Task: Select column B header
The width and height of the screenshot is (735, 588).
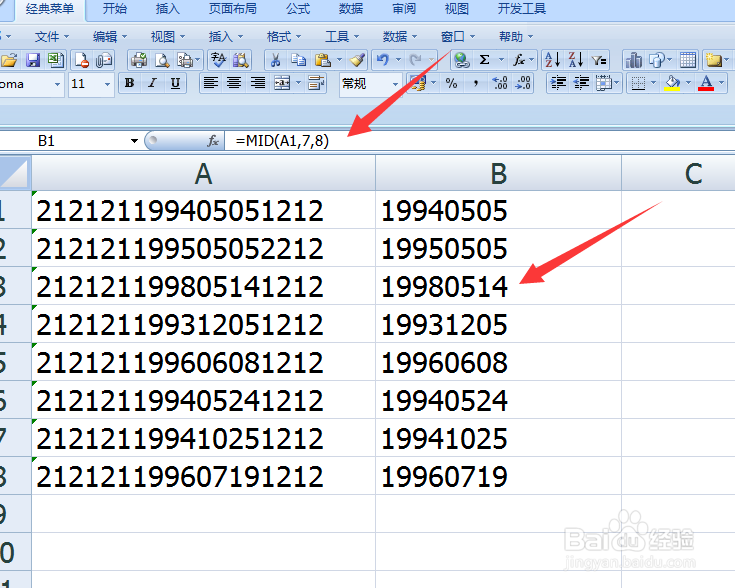Action: tap(498, 173)
